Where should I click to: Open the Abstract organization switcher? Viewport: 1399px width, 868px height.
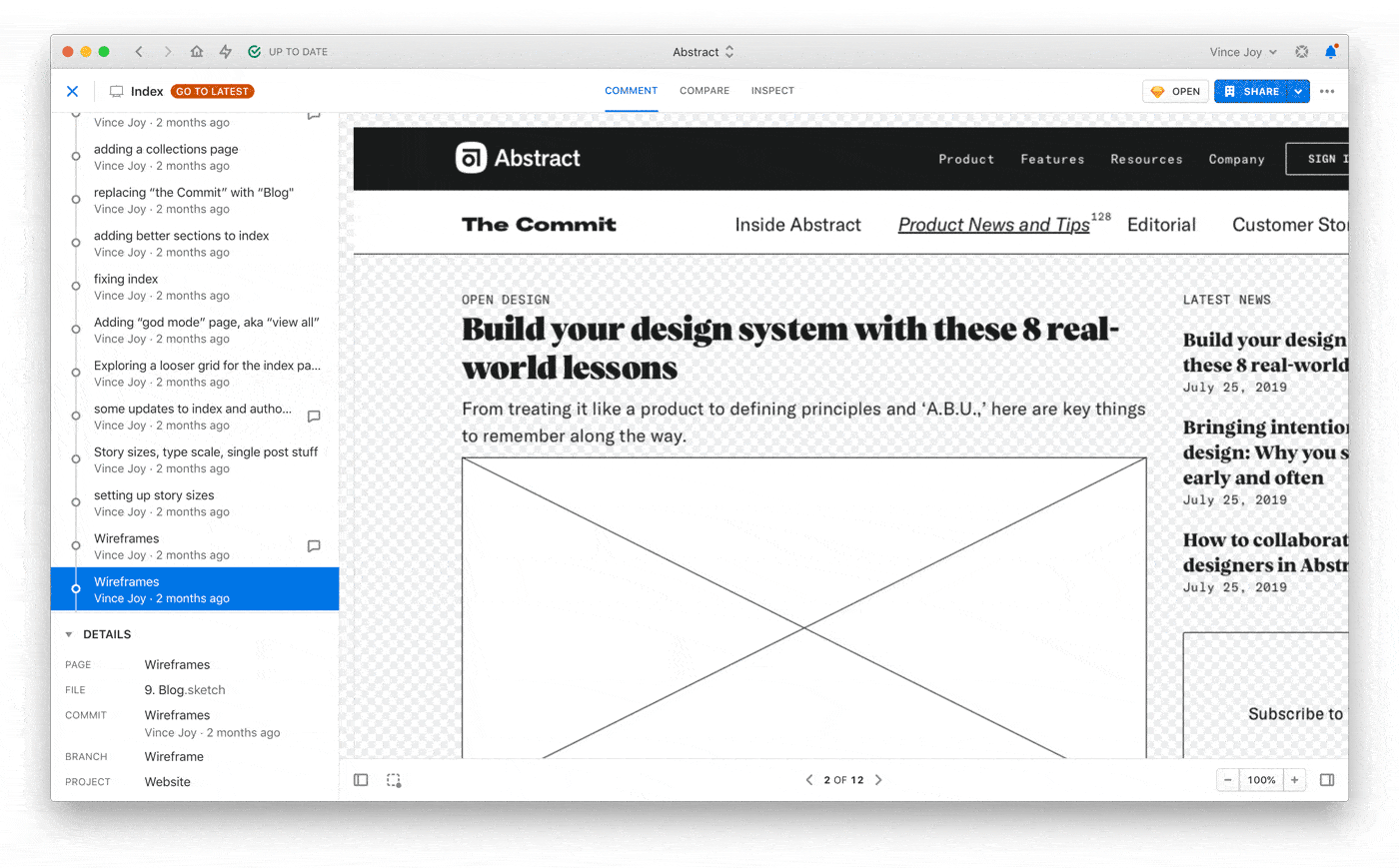click(x=703, y=52)
